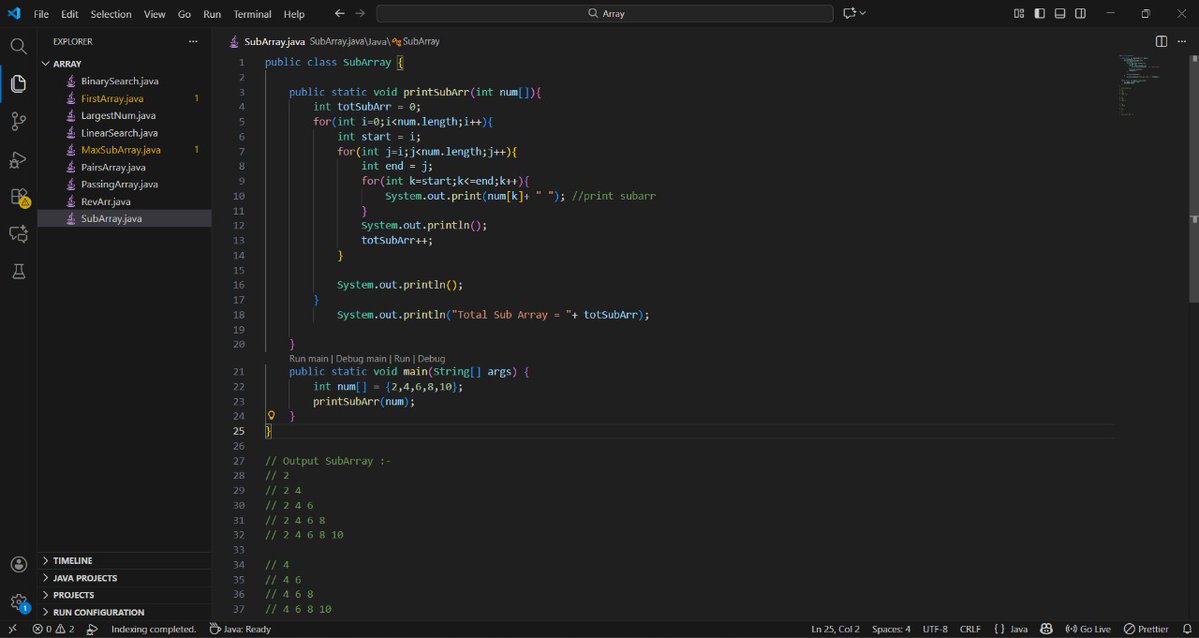Split the editor using the split icon
1199x638 pixels.
[1159, 41]
